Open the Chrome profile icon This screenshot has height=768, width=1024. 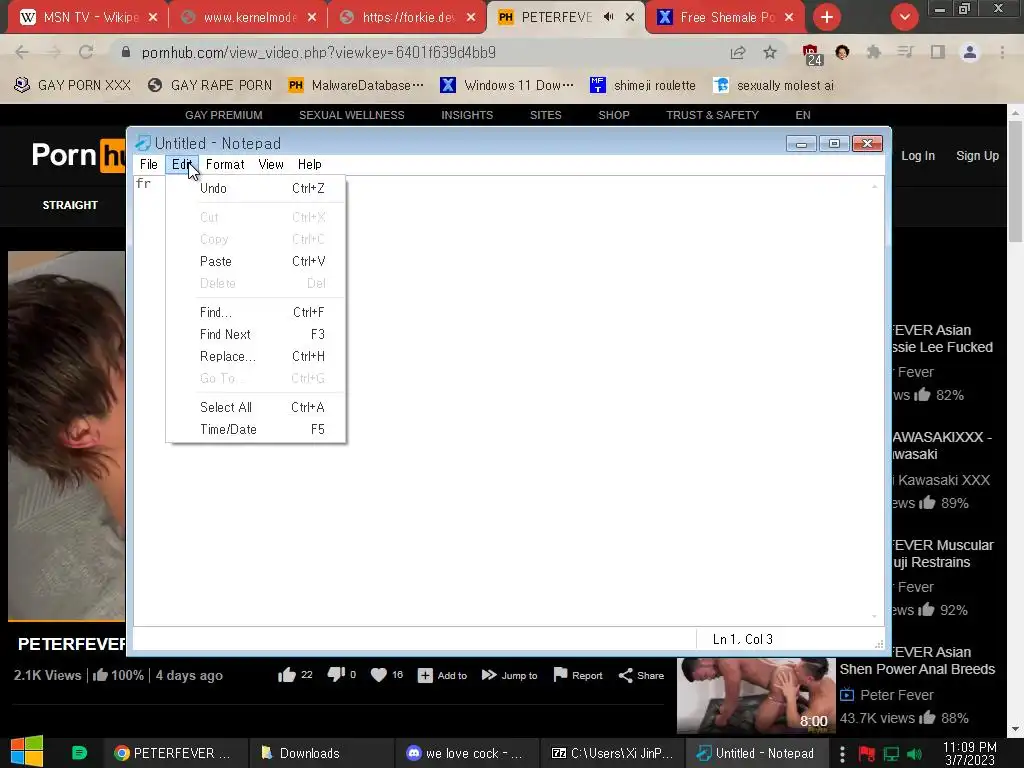click(x=970, y=52)
